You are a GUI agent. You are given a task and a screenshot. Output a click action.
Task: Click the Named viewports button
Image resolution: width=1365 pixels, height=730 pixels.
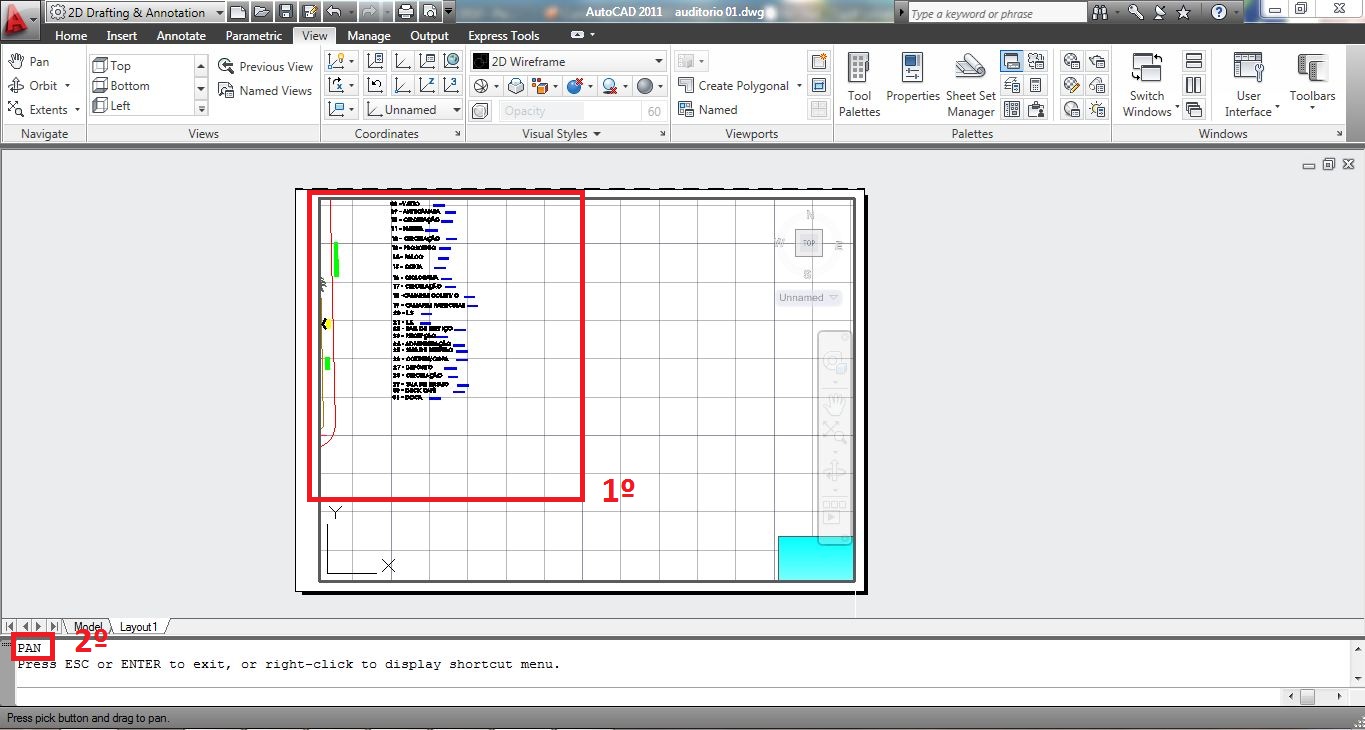click(x=708, y=110)
